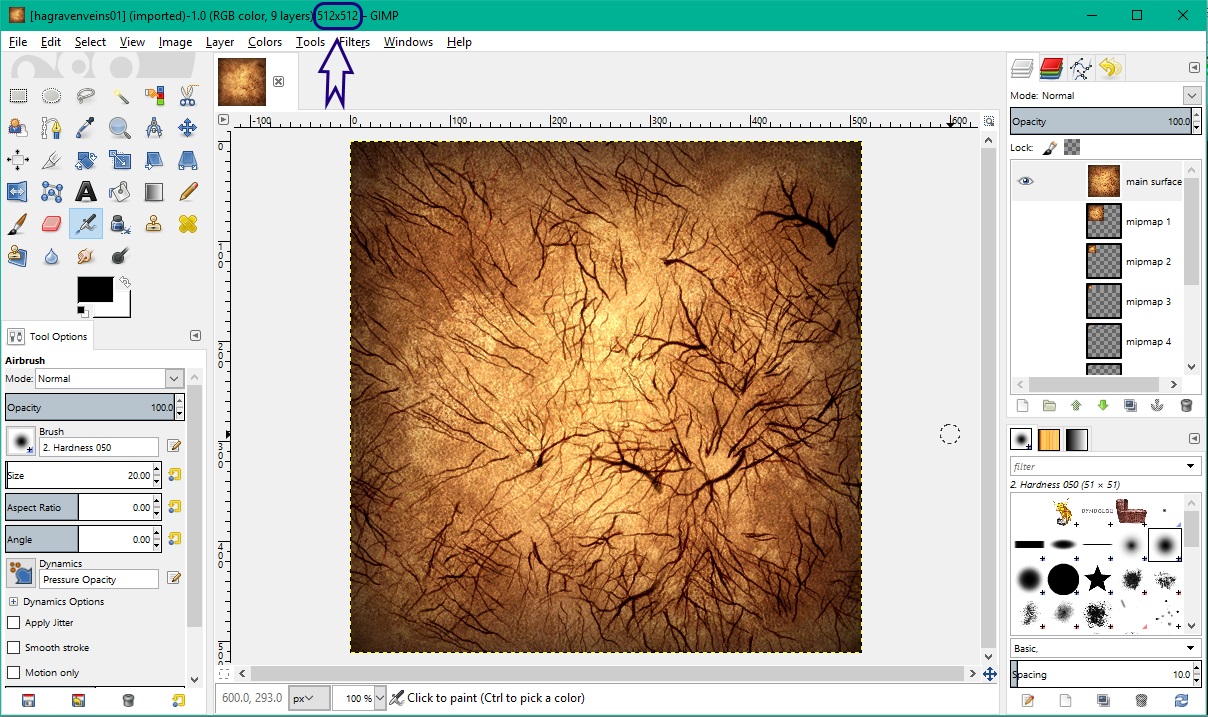1208x717 pixels.
Task: Pick the Text tool
Action: [x=86, y=191]
